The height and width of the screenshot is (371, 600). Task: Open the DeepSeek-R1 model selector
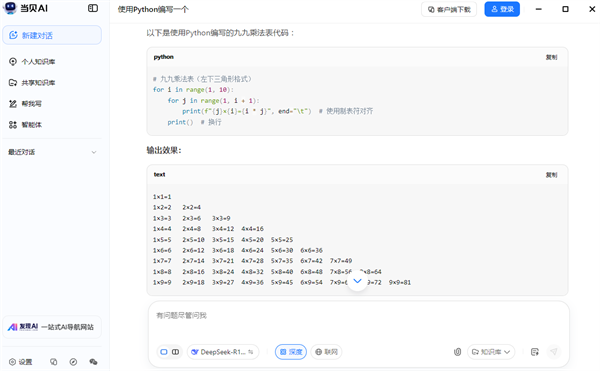223,352
